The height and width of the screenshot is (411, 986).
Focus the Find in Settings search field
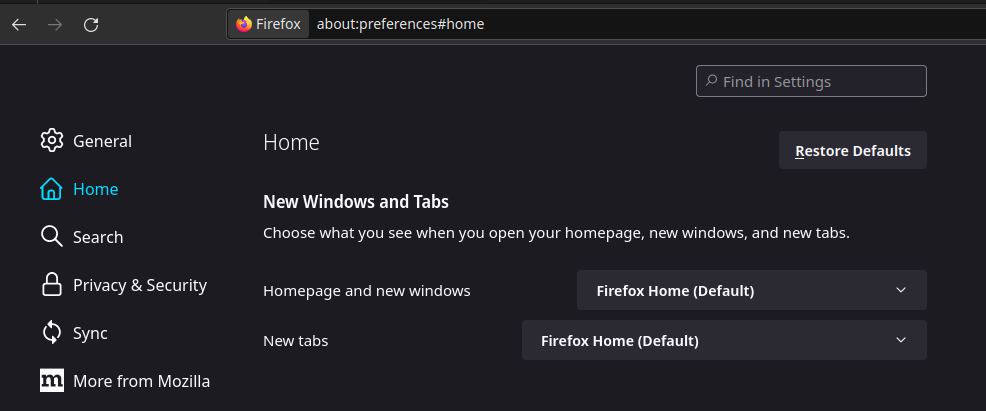coord(820,82)
